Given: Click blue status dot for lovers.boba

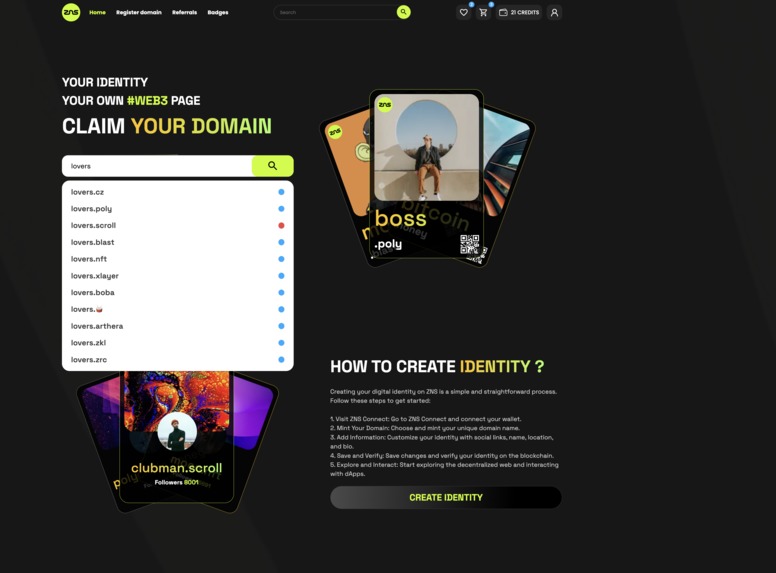Looking at the screenshot, I should [281, 292].
